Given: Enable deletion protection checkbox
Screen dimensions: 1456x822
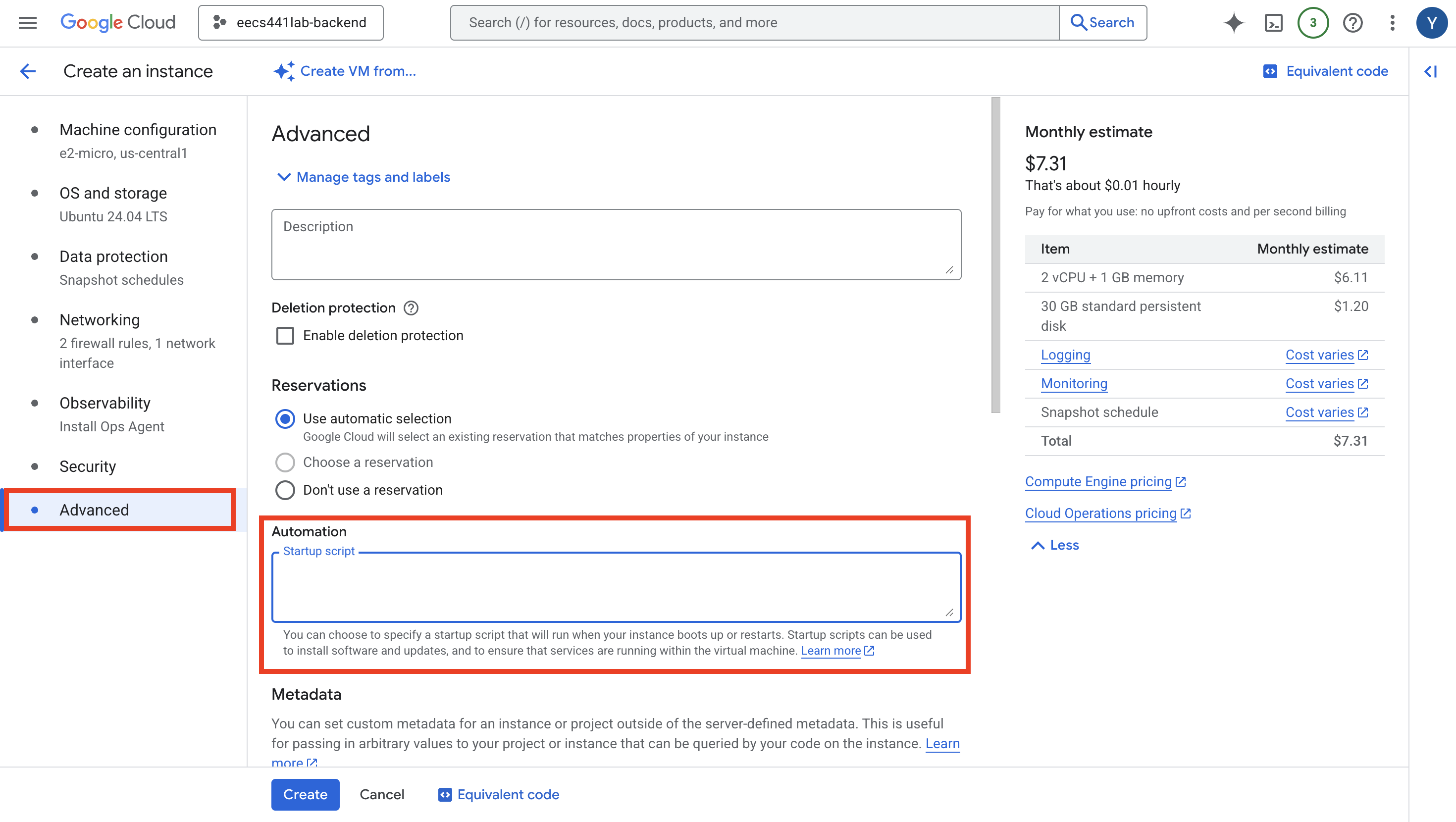Looking at the screenshot, I should pos(285,336).
